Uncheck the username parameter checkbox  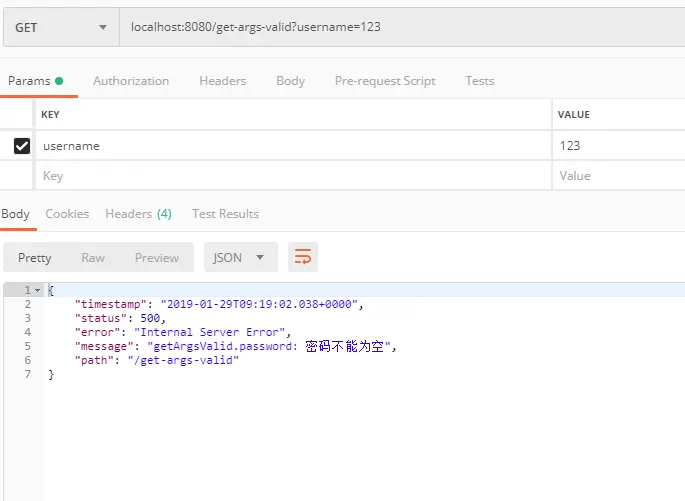pos(22,146)
